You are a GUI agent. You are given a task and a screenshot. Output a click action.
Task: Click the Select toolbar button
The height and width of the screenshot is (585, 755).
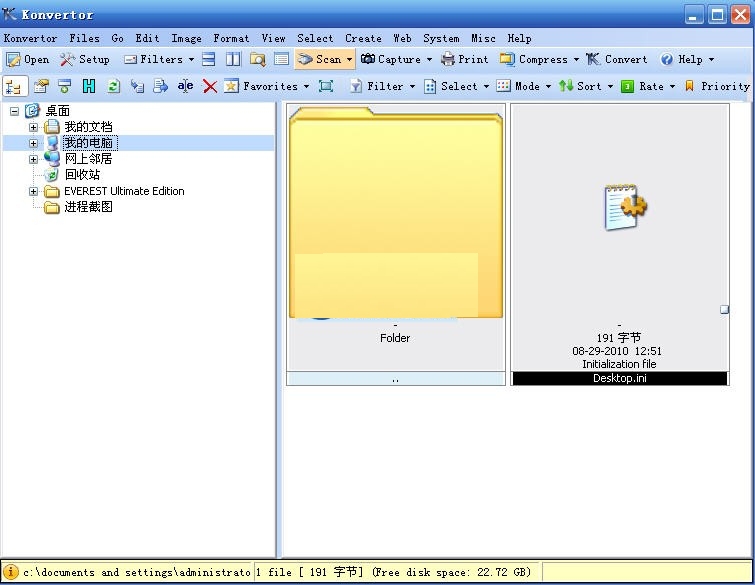pos(451,87)
